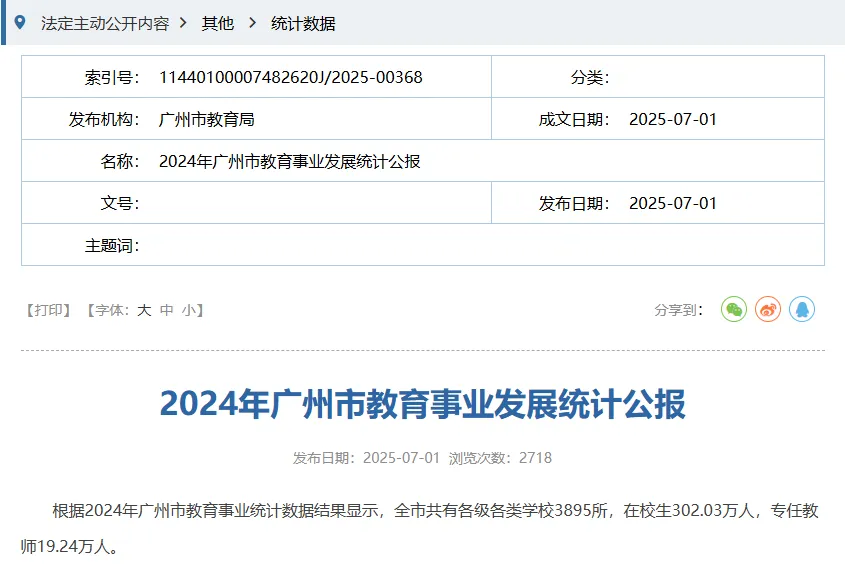
Task: Click 浏览次数：2718 view count
Action: tap(500, 458)
